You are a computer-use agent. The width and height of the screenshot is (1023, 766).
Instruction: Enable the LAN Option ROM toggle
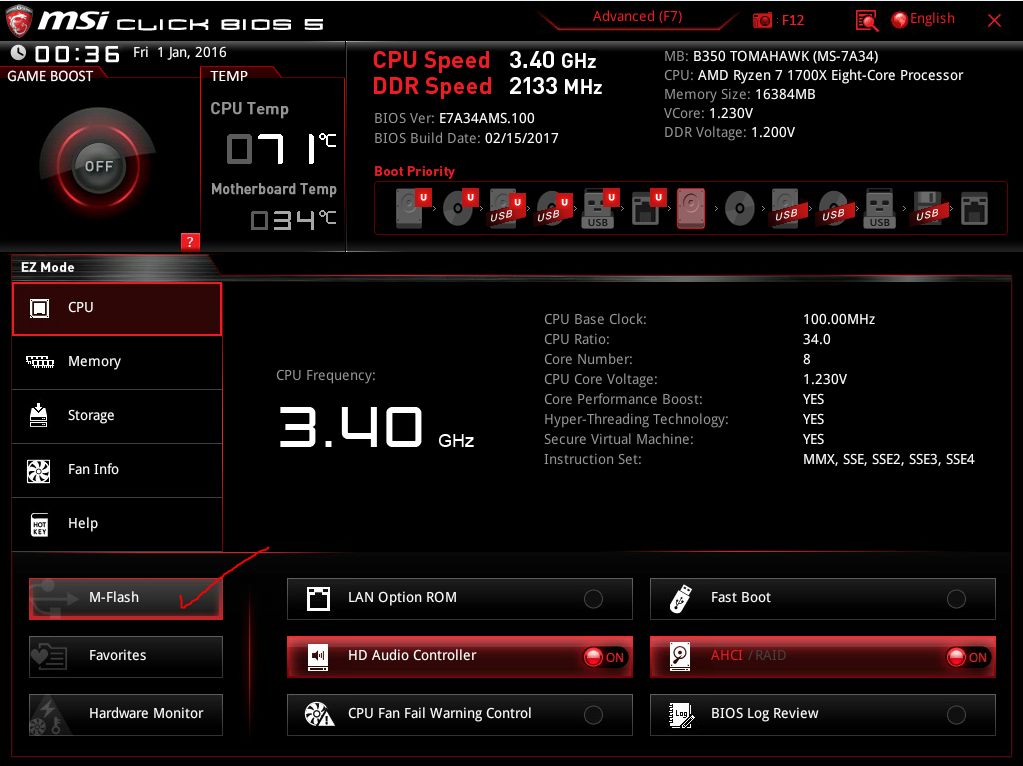click(593, 598)
